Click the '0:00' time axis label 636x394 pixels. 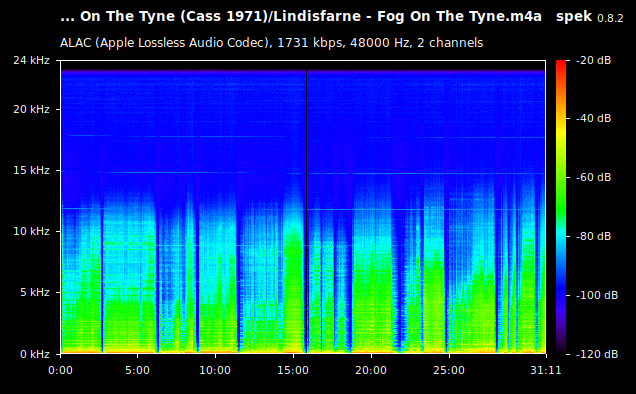(x=60, y=370)
